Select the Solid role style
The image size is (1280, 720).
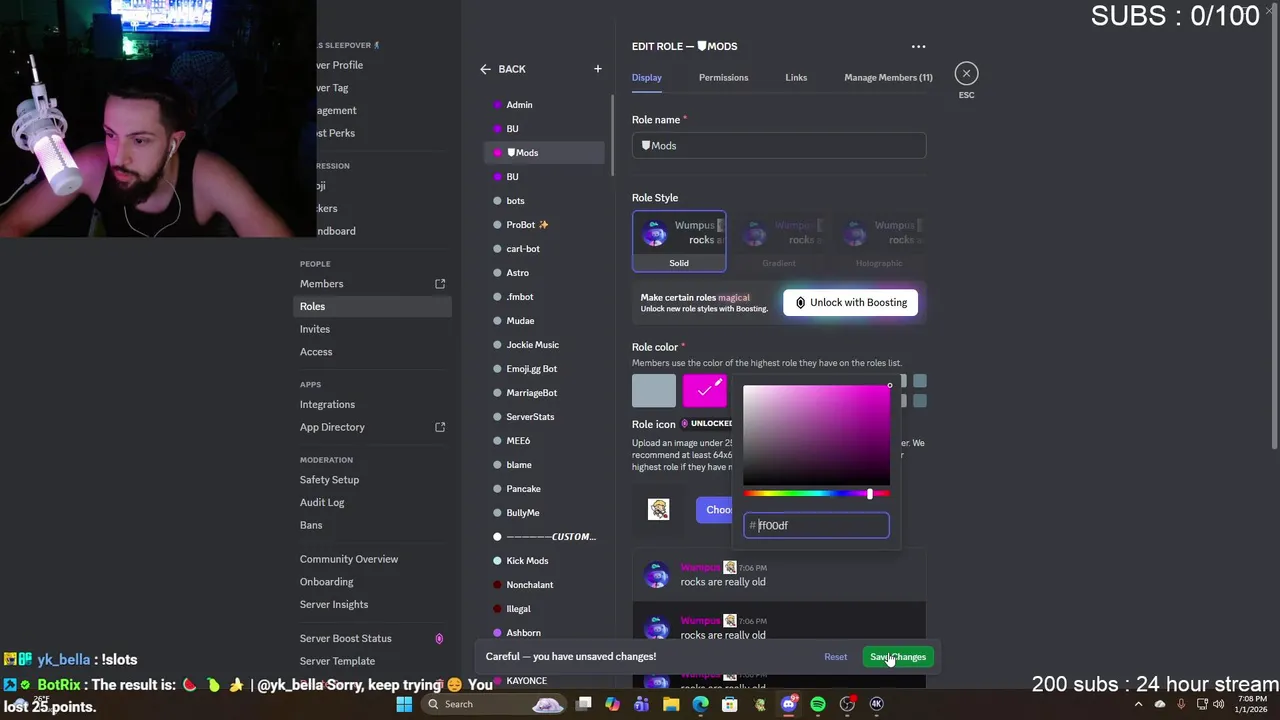(x=679, y=241)
